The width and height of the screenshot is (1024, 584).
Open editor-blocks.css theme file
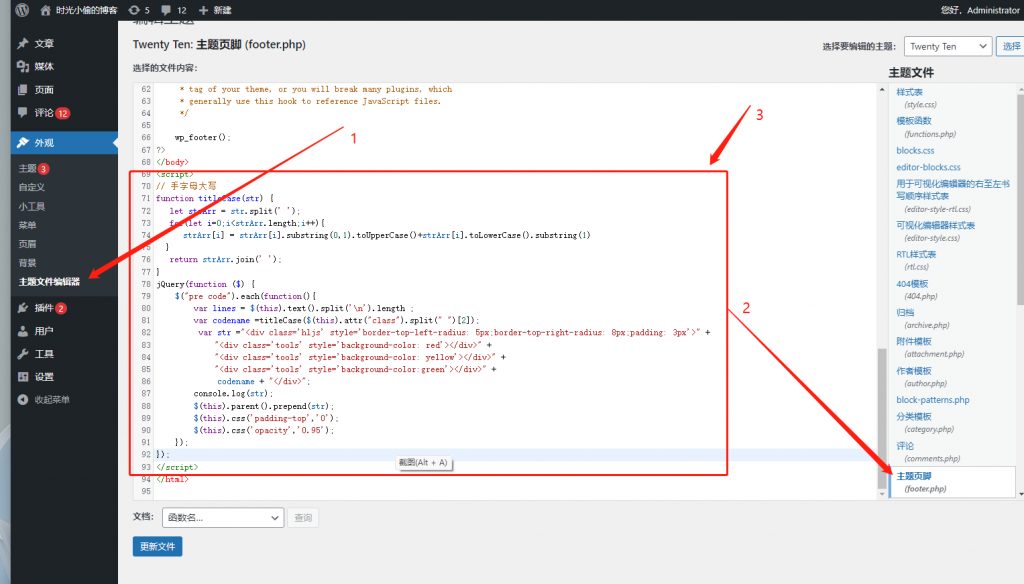click(x=928, y=167)
